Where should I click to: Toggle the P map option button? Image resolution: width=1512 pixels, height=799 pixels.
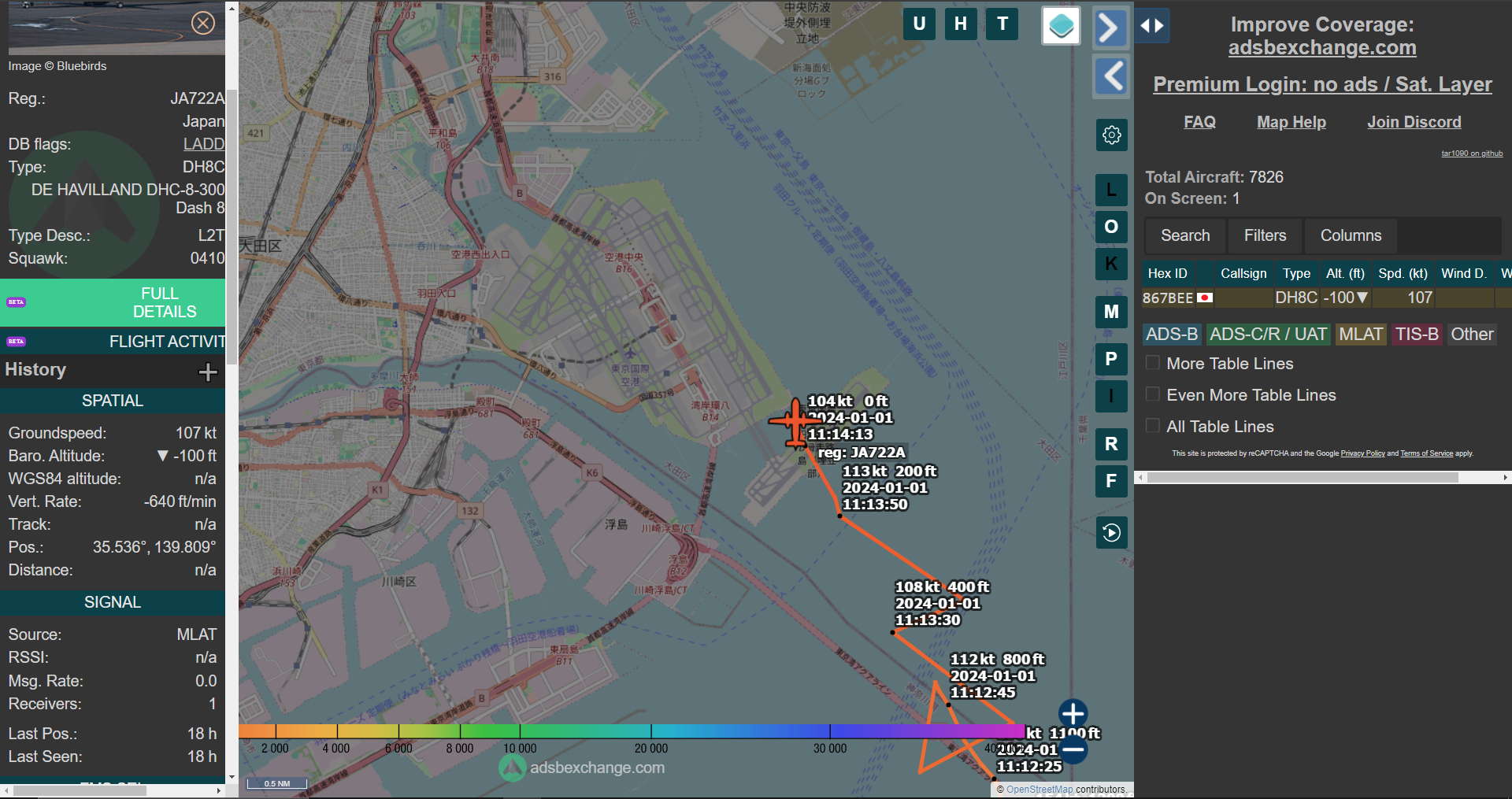point(1111,359)
